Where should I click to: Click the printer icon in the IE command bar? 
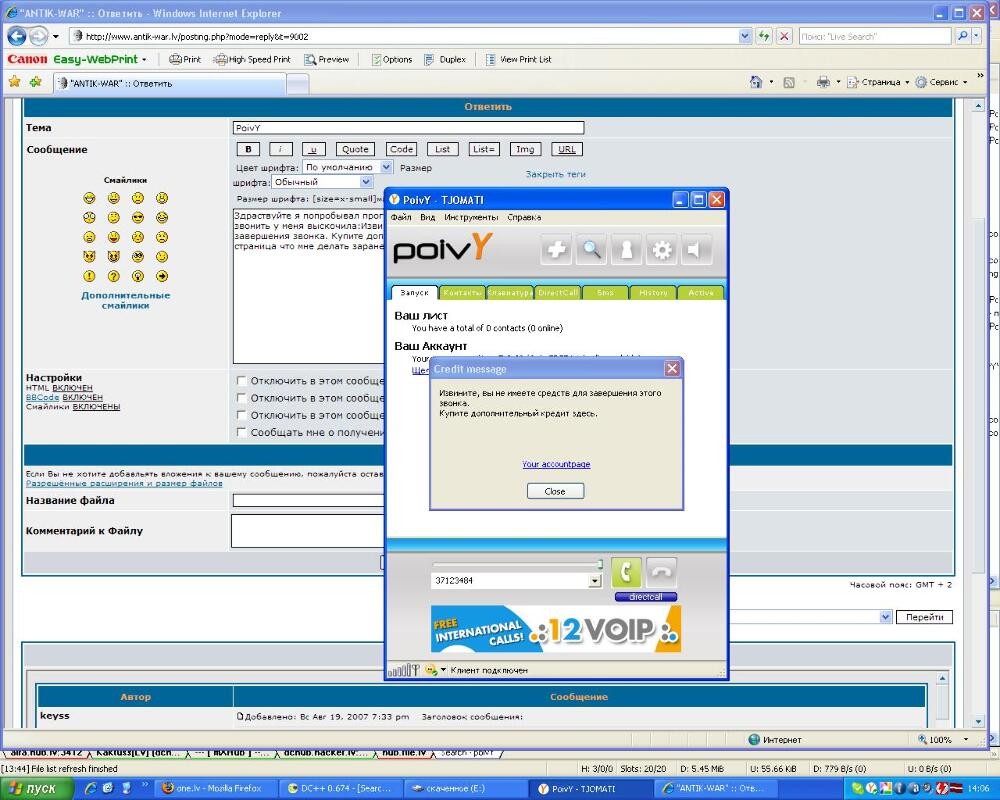click(823, 82)
